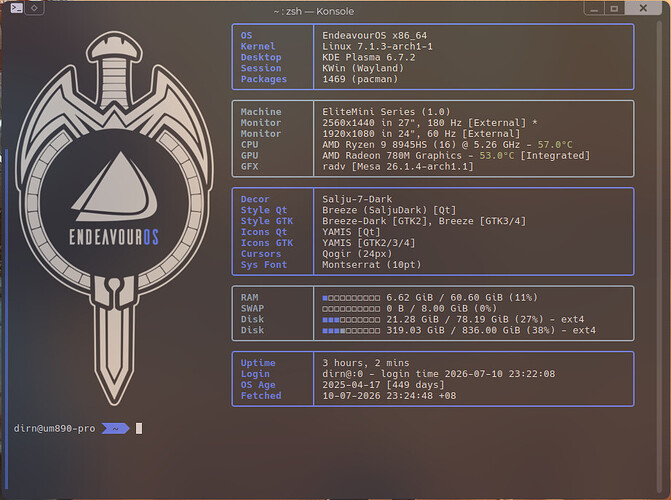Click the login time line

click(x=438, y=374)
